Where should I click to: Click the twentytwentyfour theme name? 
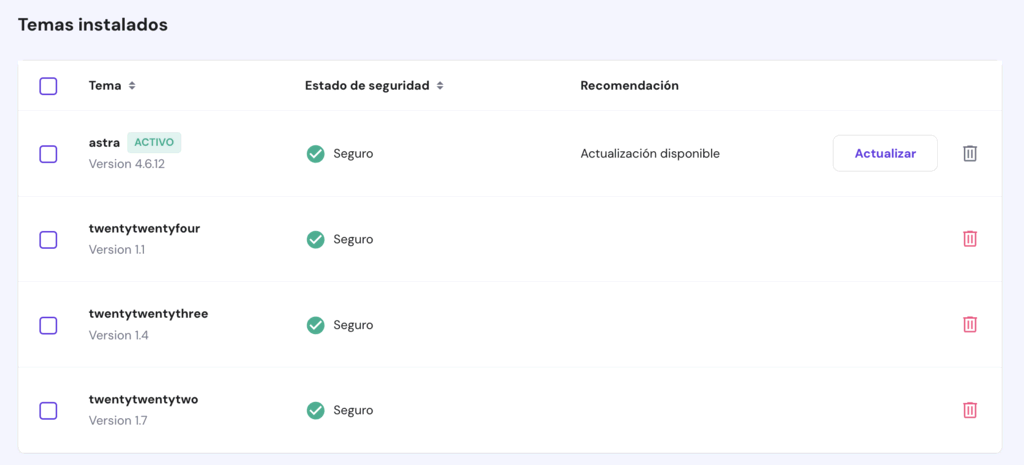144,228
